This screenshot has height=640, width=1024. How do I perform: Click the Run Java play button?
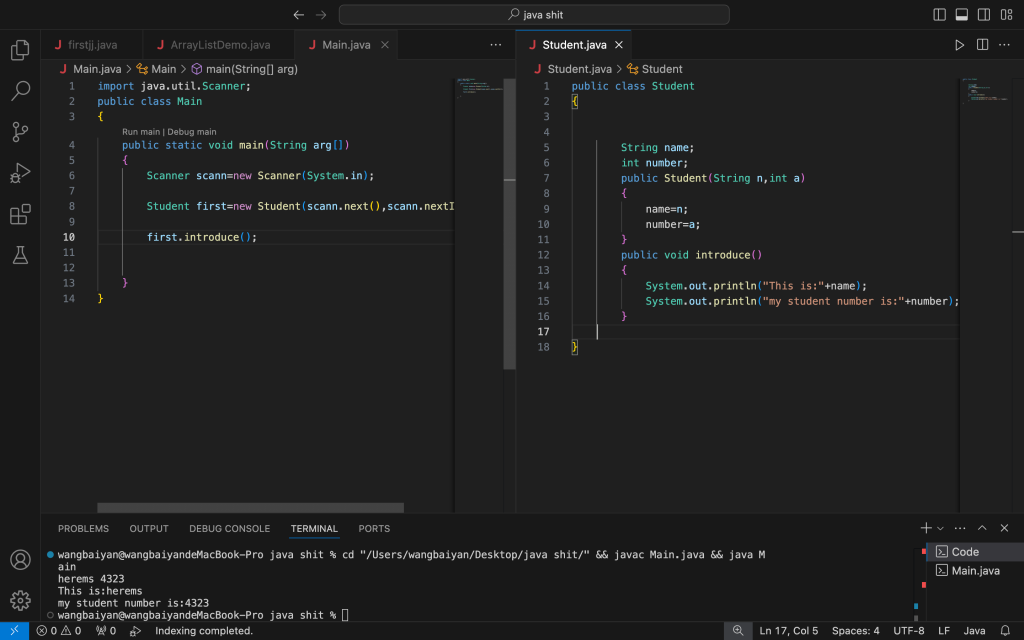click(x=959, y=45)
